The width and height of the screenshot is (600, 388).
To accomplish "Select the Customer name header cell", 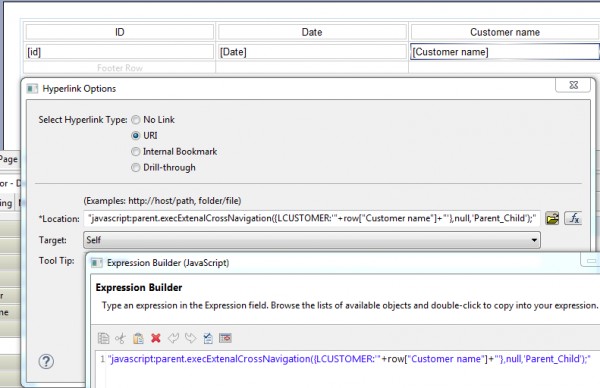I will [x=505, y=32].
